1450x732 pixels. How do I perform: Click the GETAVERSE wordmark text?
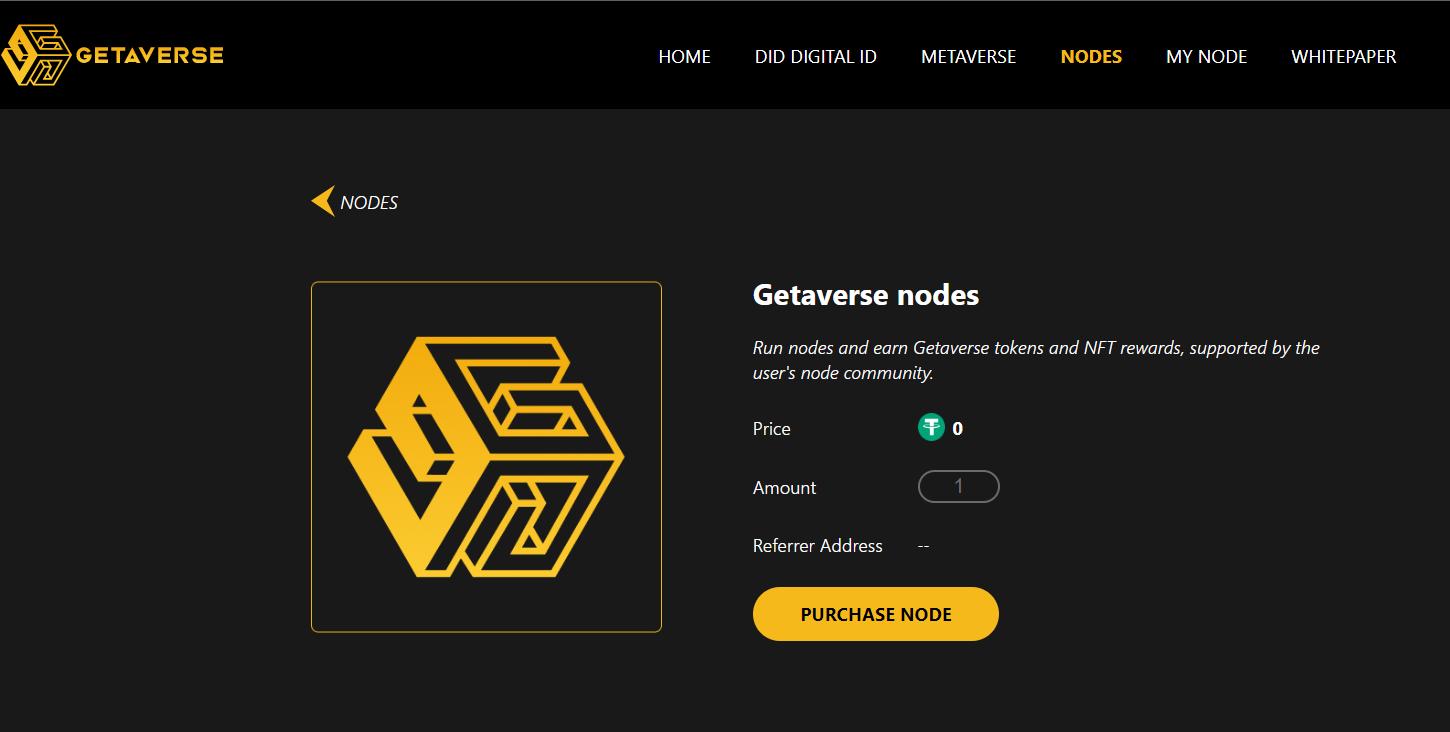[x=150, y=55]
